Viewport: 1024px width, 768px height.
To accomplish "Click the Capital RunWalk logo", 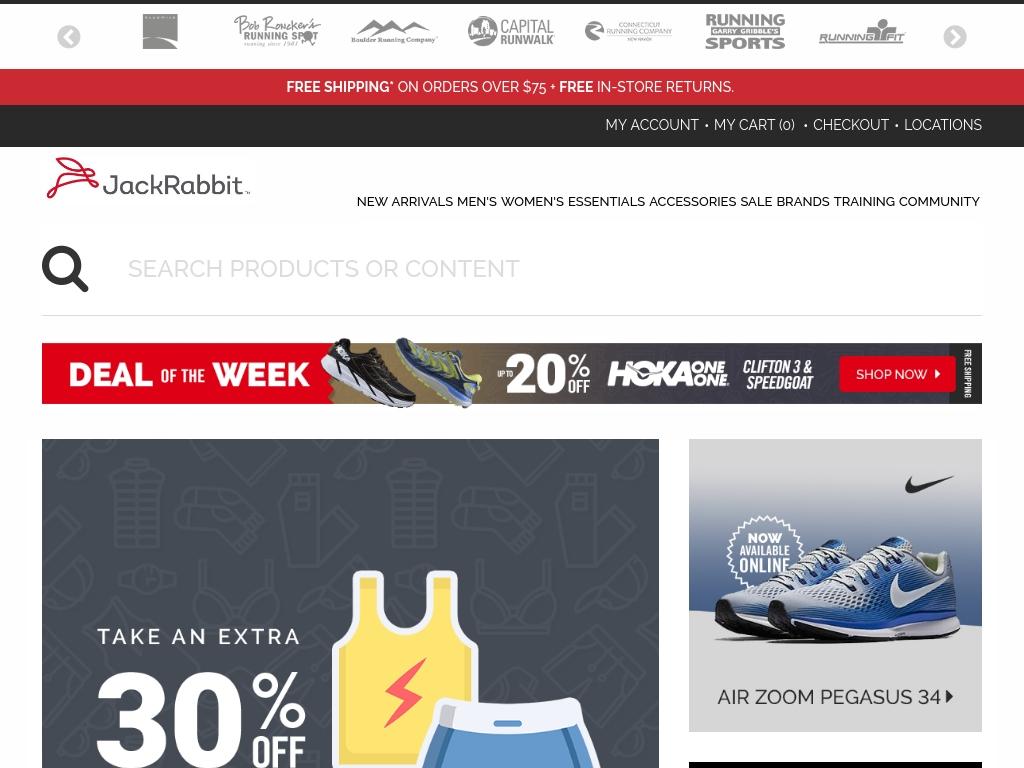I will click(511, 31).
